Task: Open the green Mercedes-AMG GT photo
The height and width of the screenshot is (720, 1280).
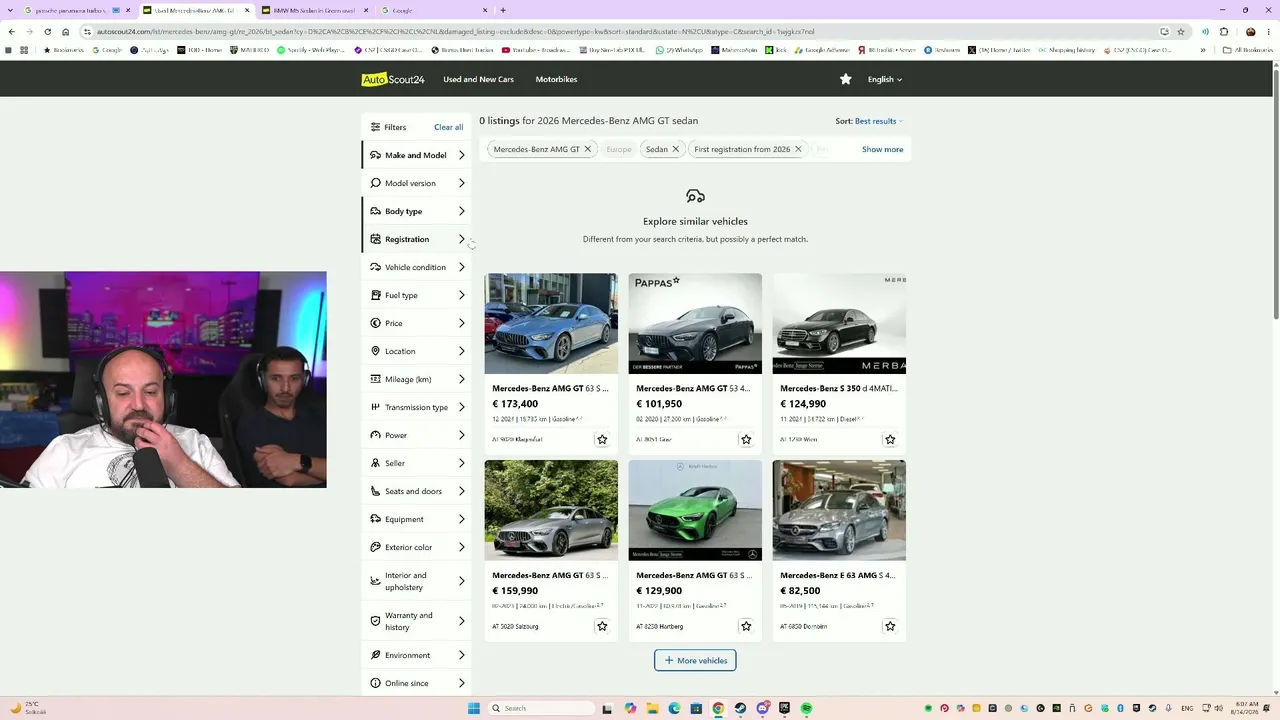Action: (x=695, y=510)
